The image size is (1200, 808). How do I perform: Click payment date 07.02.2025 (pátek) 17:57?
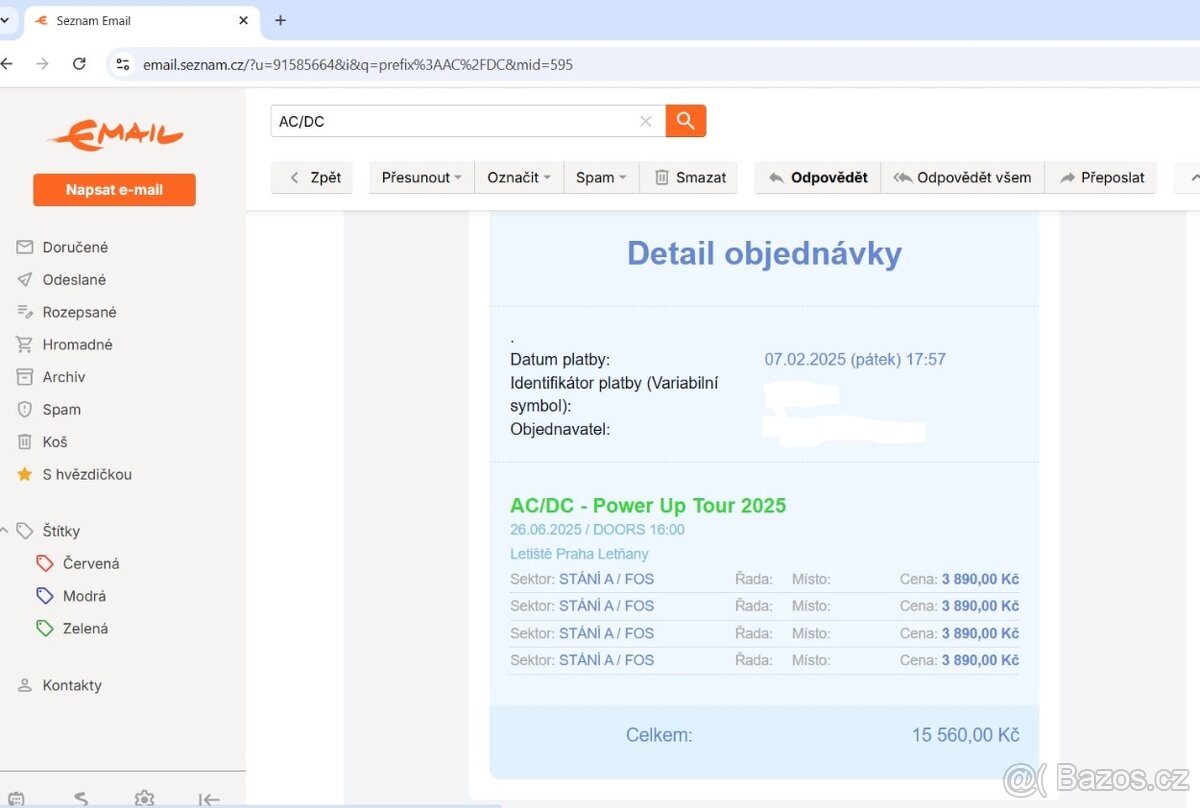[x=855, y=359]
